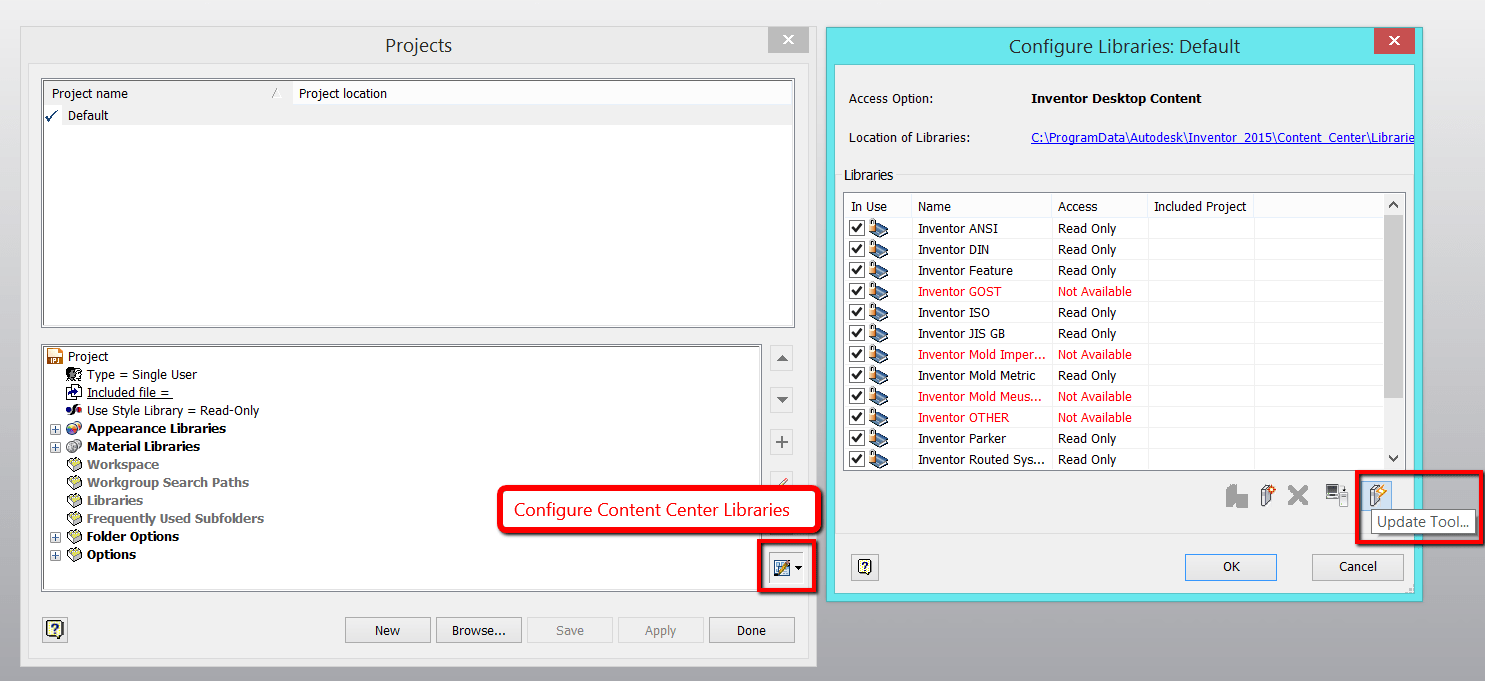Click the New project button
Screen dimensions: 1485x681
tap(387, 629)
